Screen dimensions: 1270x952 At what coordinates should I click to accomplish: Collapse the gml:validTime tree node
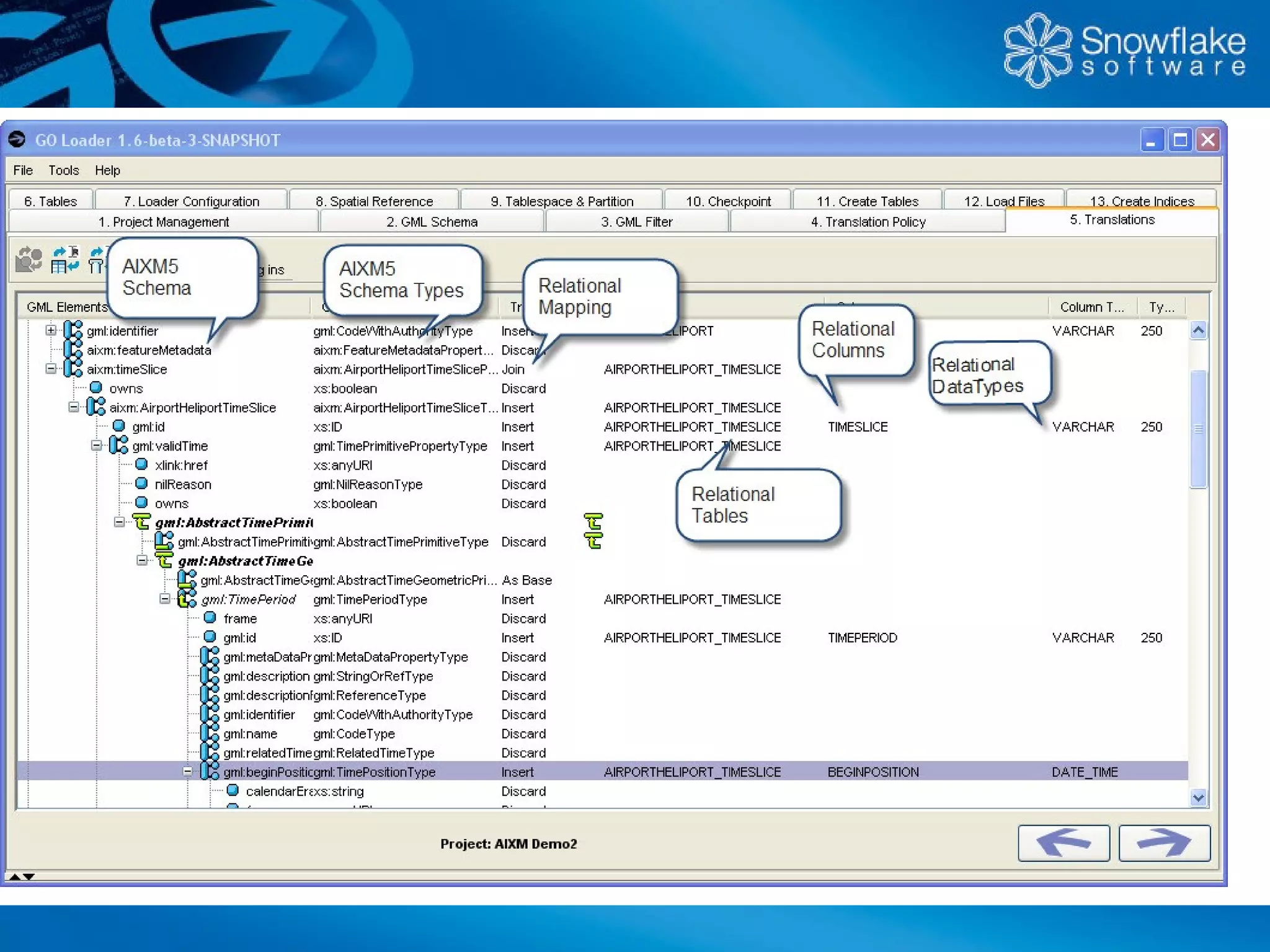pos(96,446)
